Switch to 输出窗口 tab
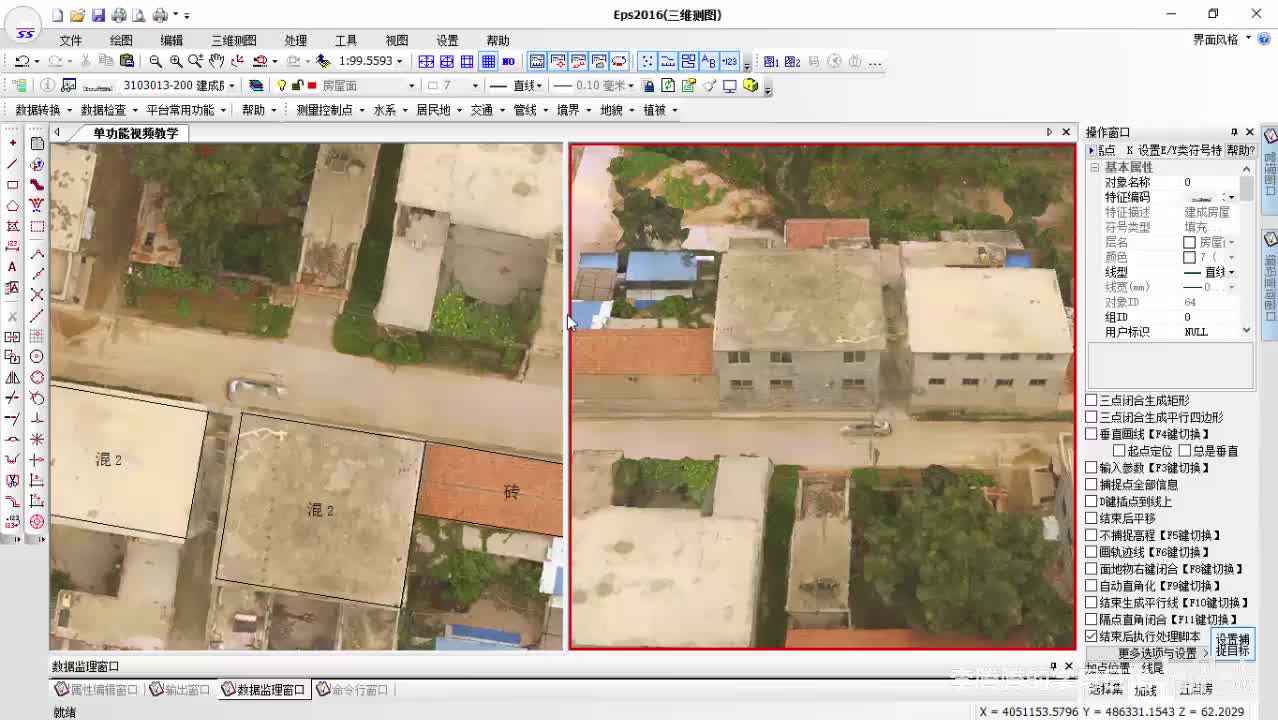This screenshot has height=720, width=1278. tap(180, 690)
